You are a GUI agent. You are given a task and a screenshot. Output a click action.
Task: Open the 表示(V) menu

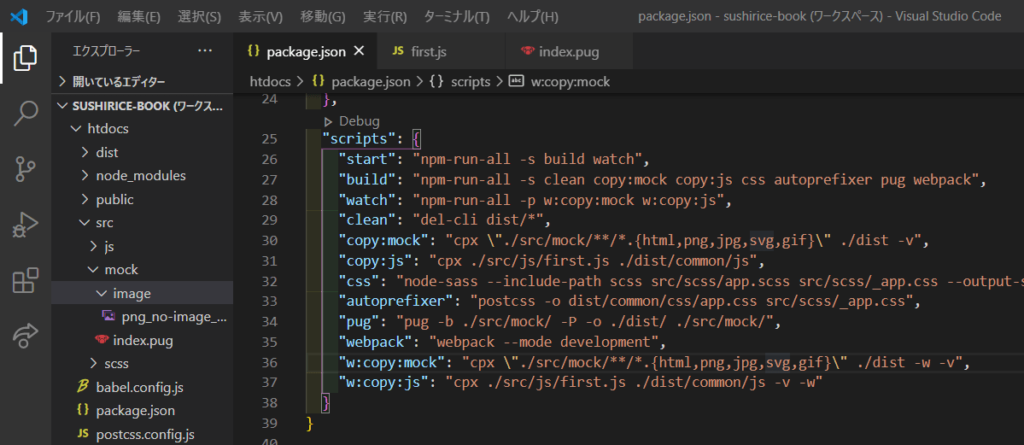click(261, 16)
